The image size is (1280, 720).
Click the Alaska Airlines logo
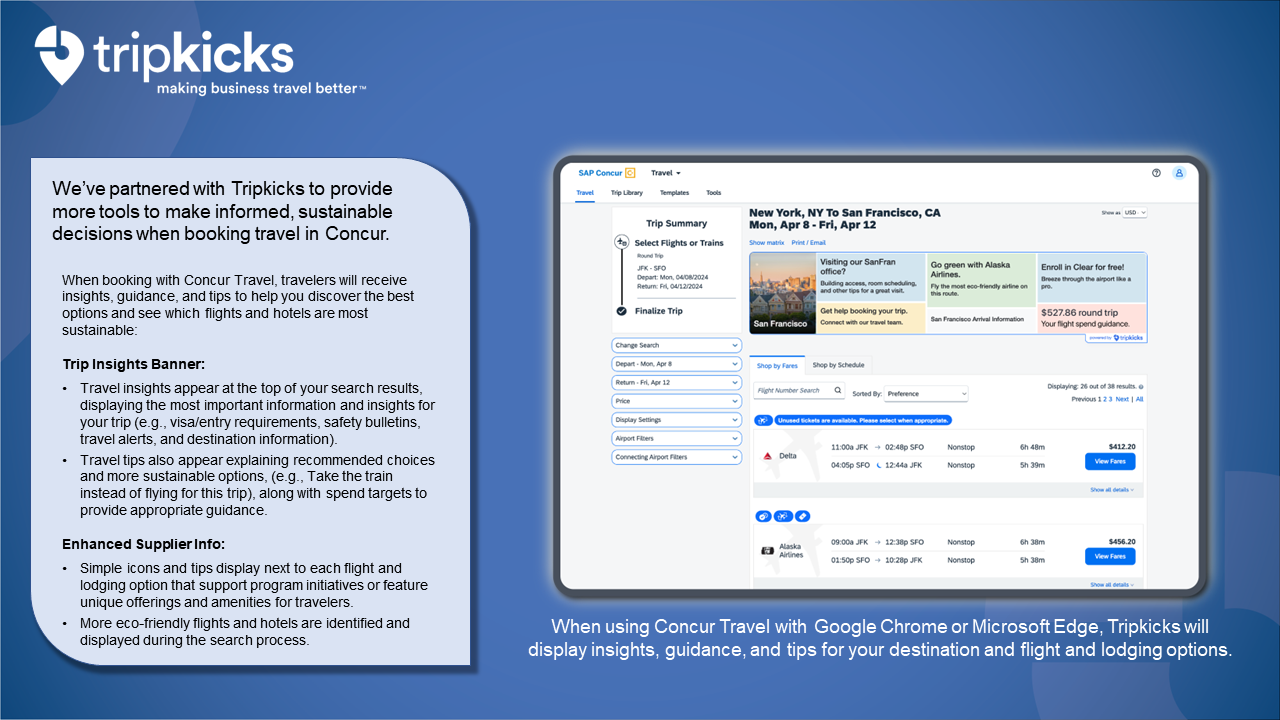pyautogui.click(x=768, y=550)
